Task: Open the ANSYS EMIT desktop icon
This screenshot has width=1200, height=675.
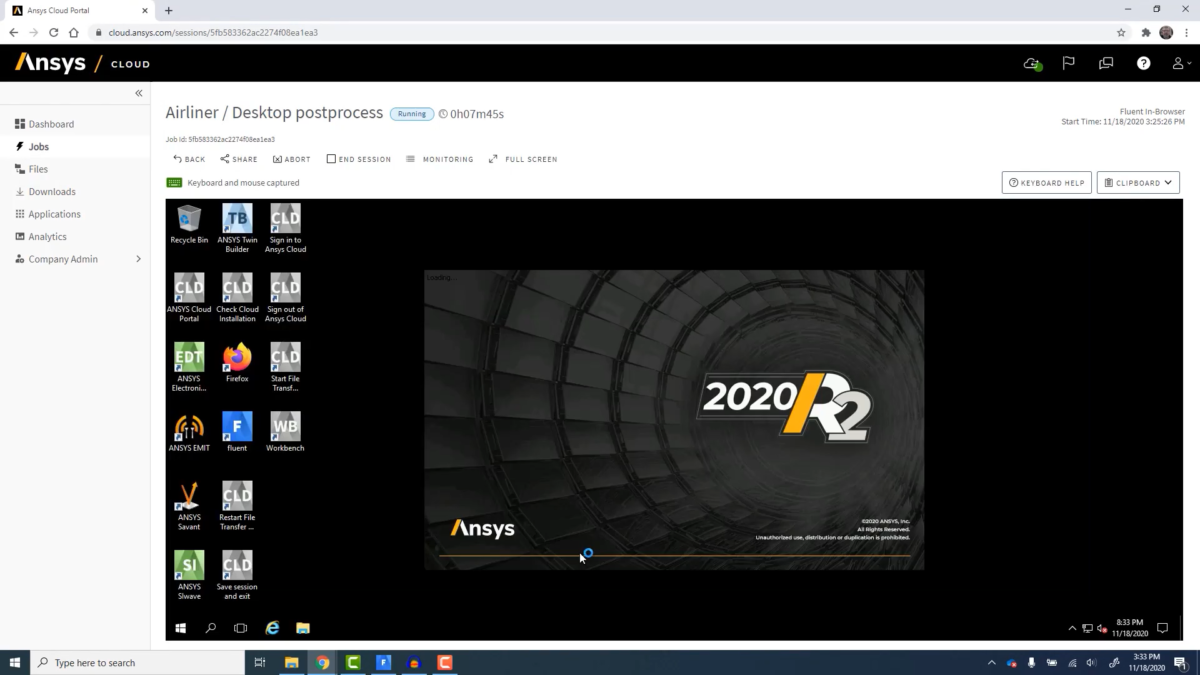Action: tap(189, 432)
